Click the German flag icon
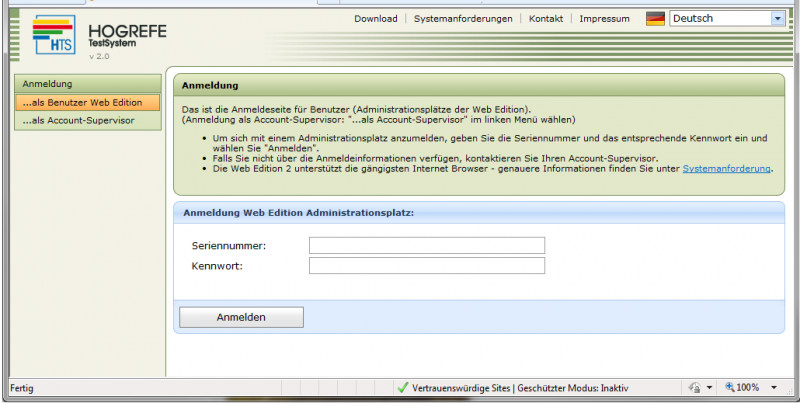Screen dimensions: 800x403 click(655, 18)
